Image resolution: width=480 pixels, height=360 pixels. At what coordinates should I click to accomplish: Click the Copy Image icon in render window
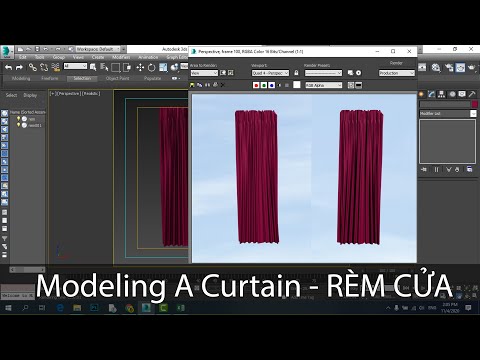coord(200,85)
